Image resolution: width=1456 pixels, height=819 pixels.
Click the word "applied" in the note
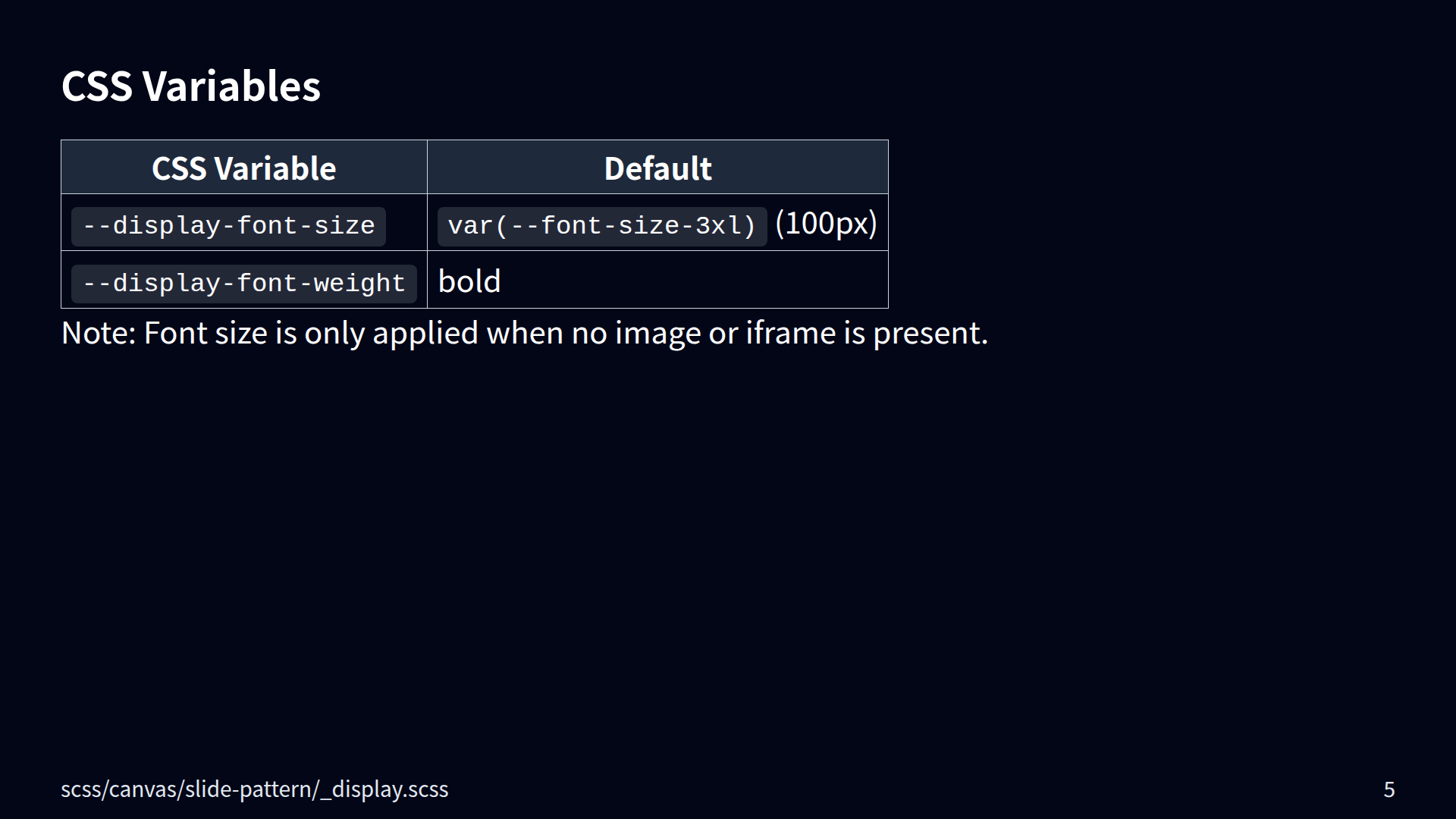pos(425,334)
